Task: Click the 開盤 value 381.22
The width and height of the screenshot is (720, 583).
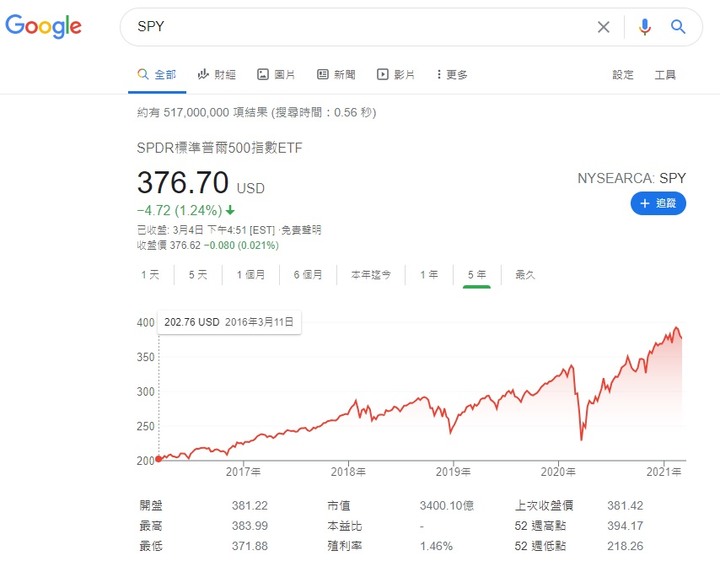Action: (249, 505)
